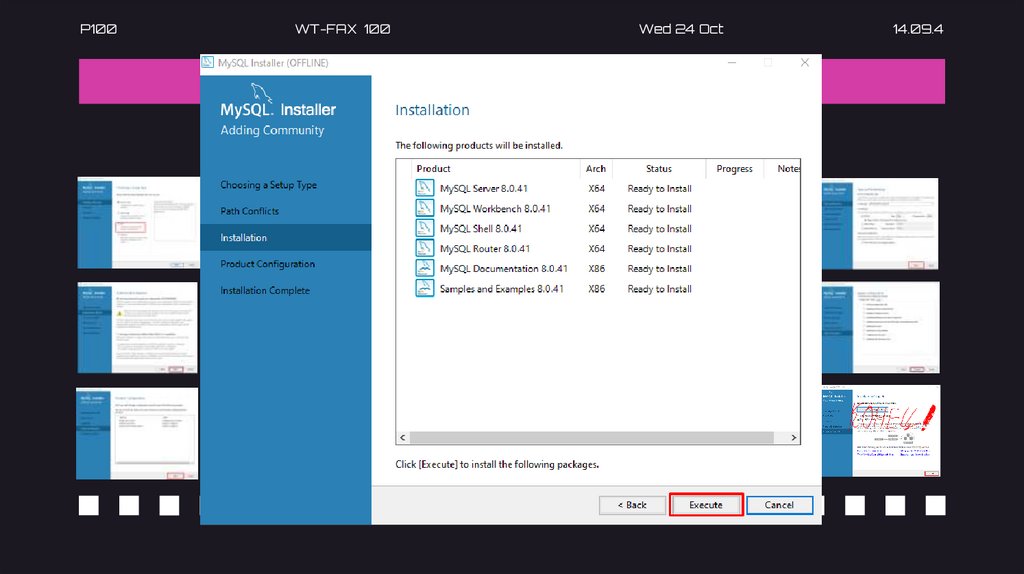Viewport: 1024px width, 574px height.
Task: Open the Choosing a Setup Type step
Action: (268, 185)
